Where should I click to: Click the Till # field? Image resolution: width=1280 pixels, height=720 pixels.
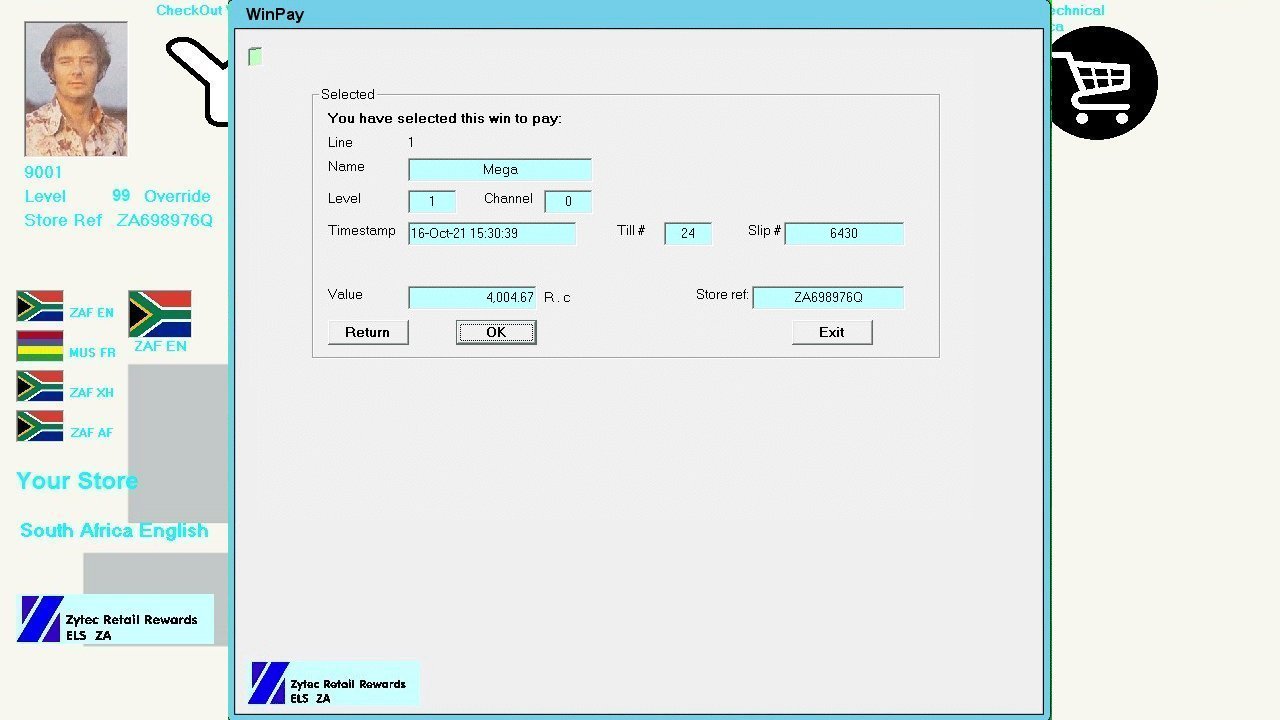pyautogui.click(x=688, y=233)
